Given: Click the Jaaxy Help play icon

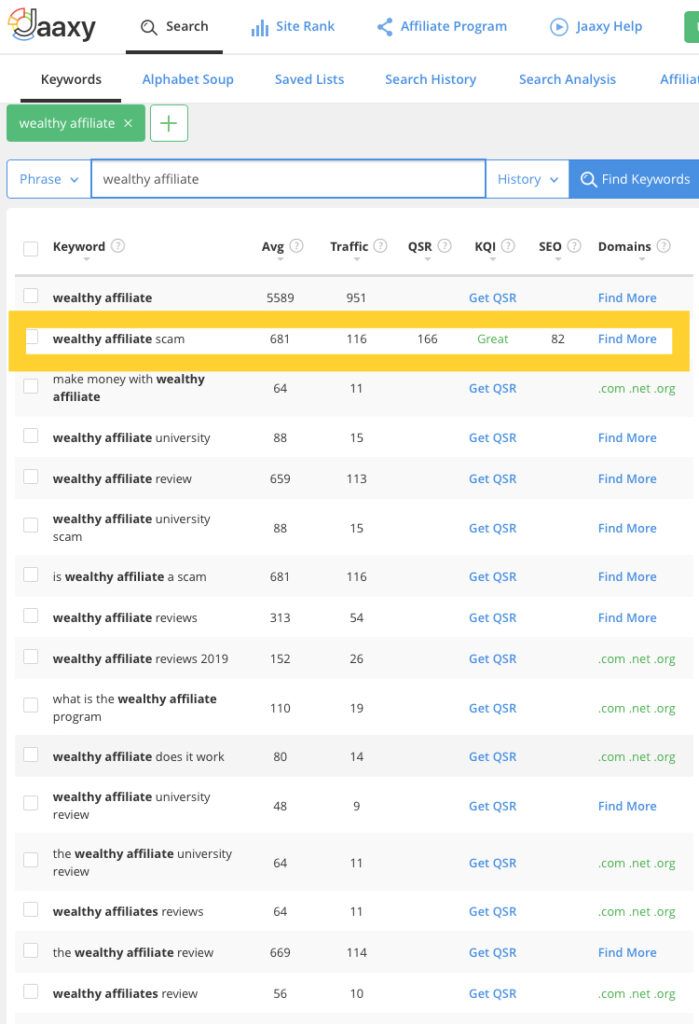Looking at the screenshot, I should (x=559, y=27).
